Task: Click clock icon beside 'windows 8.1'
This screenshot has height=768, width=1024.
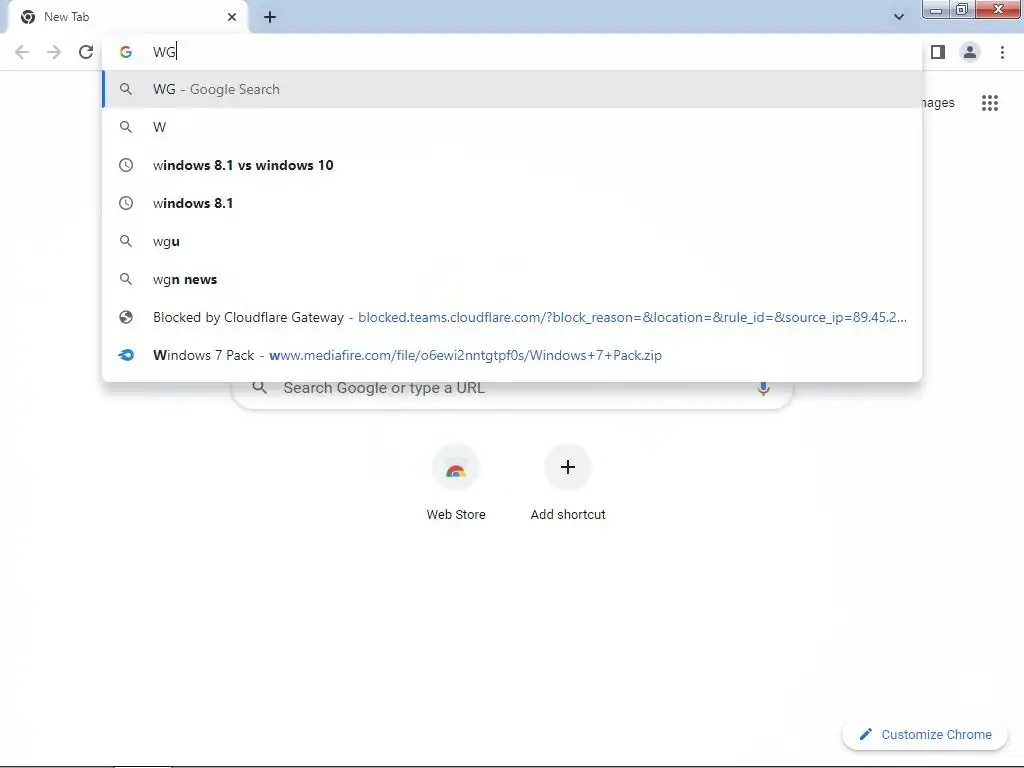Action: pyautogui.click(x=126, y=203)
